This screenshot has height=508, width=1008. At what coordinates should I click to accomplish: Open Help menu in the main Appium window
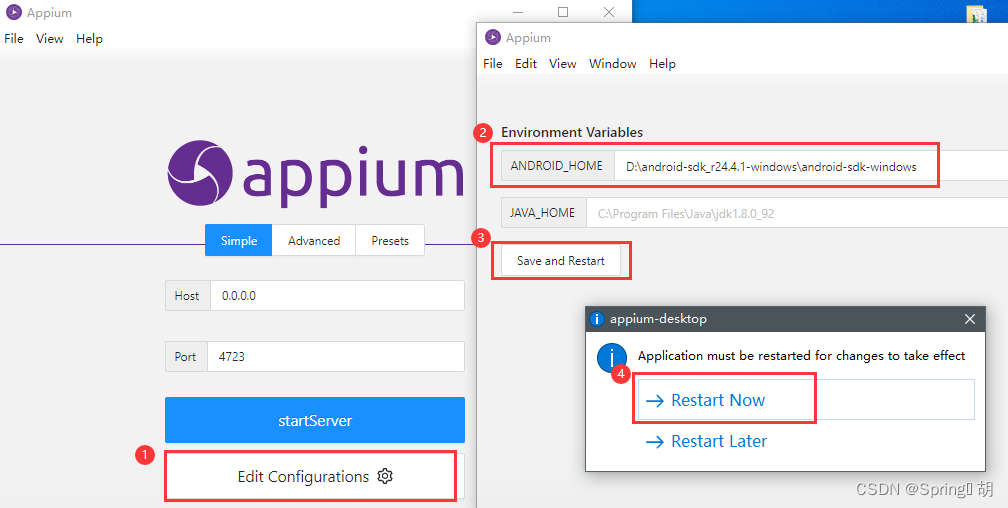[x=89, y=39]
